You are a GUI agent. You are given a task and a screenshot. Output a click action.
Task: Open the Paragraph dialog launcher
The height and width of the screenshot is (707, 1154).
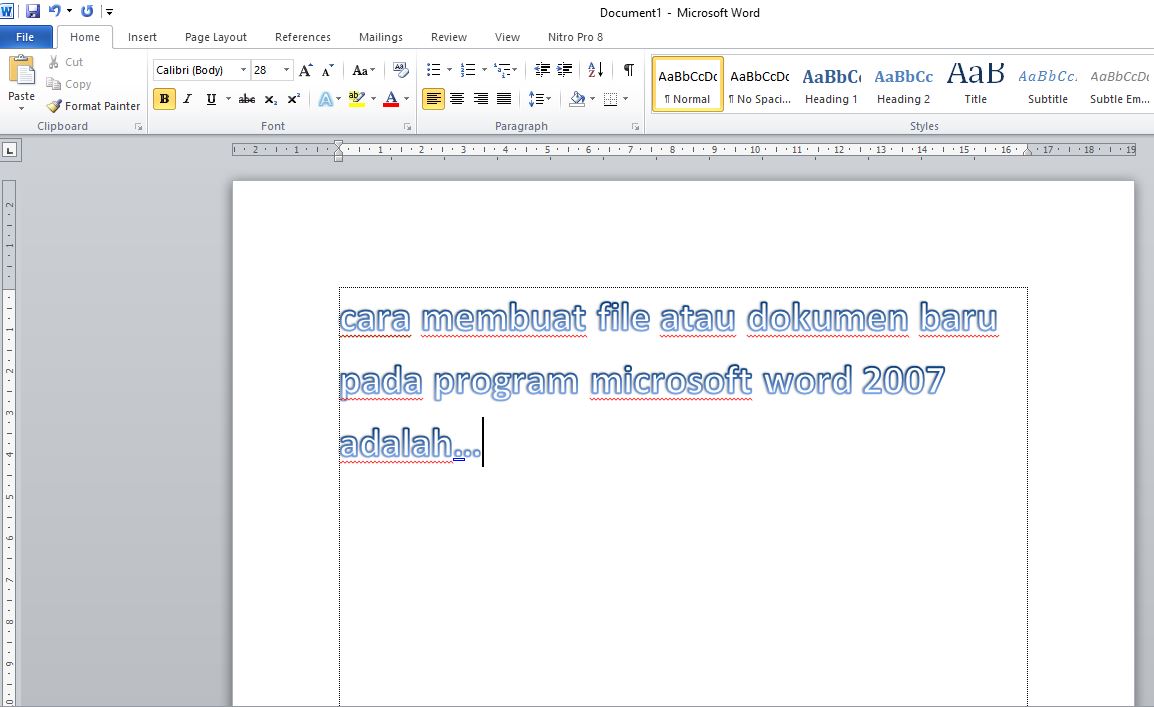(x=635, y=127)
